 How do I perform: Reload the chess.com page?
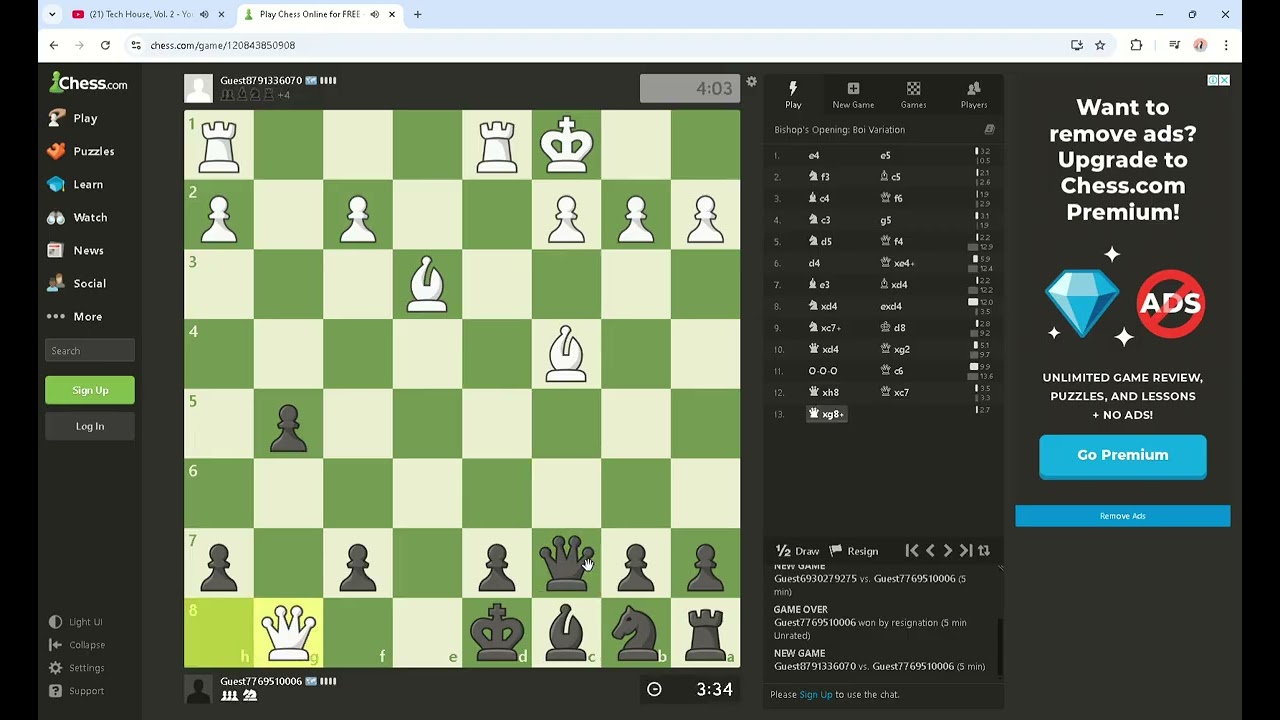105,45
